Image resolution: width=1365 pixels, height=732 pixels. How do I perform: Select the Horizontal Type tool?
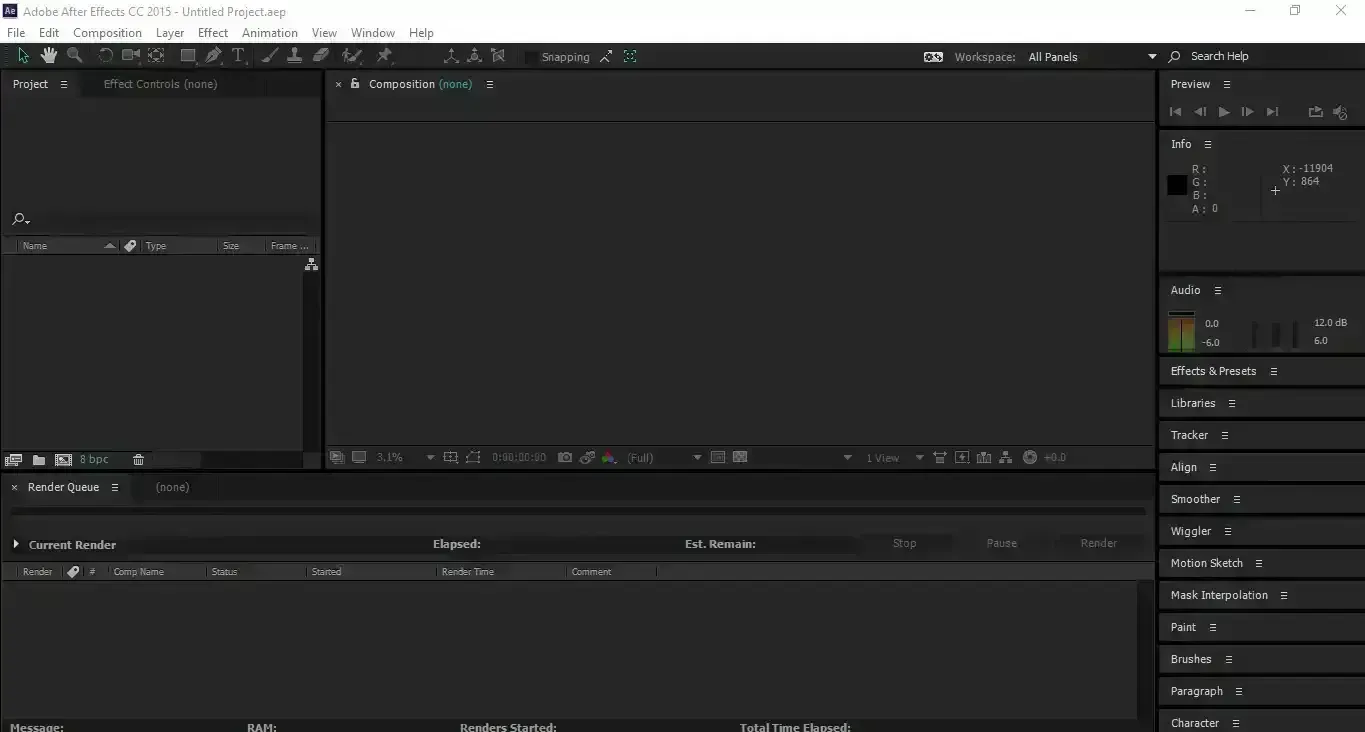pyautogui.click(x=238, y=56)
